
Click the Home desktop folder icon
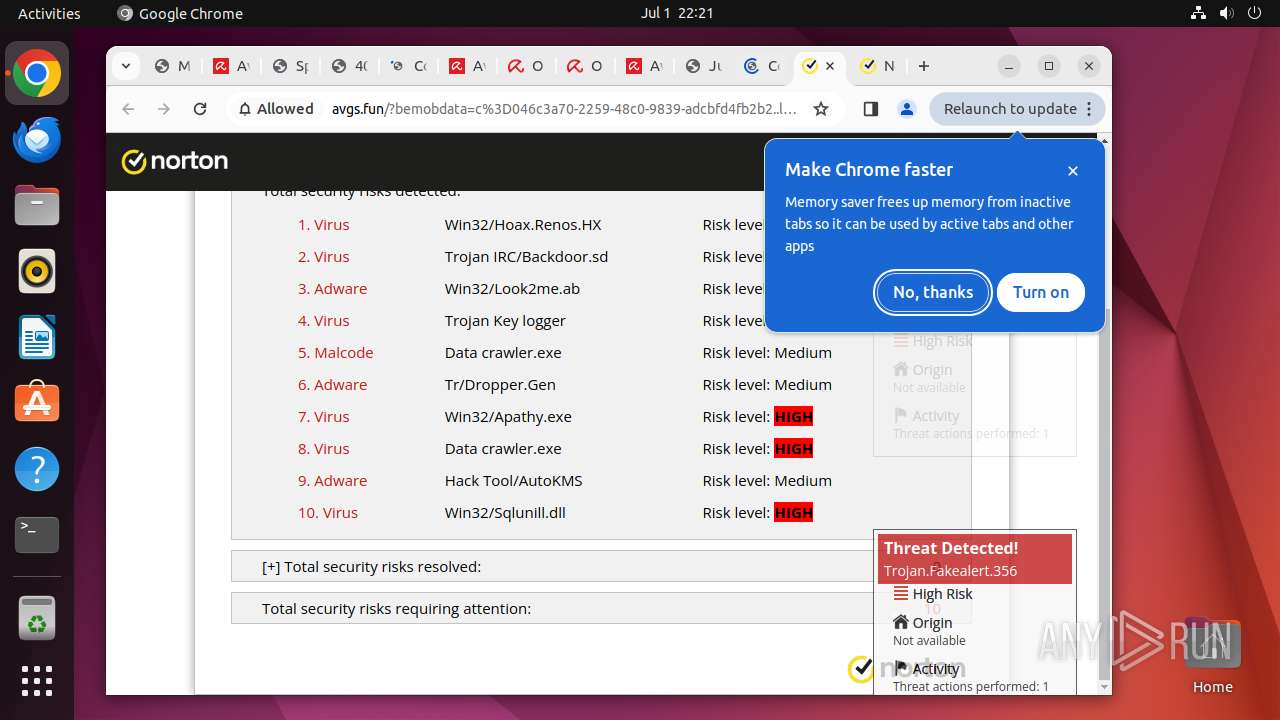pos(1212,655)
